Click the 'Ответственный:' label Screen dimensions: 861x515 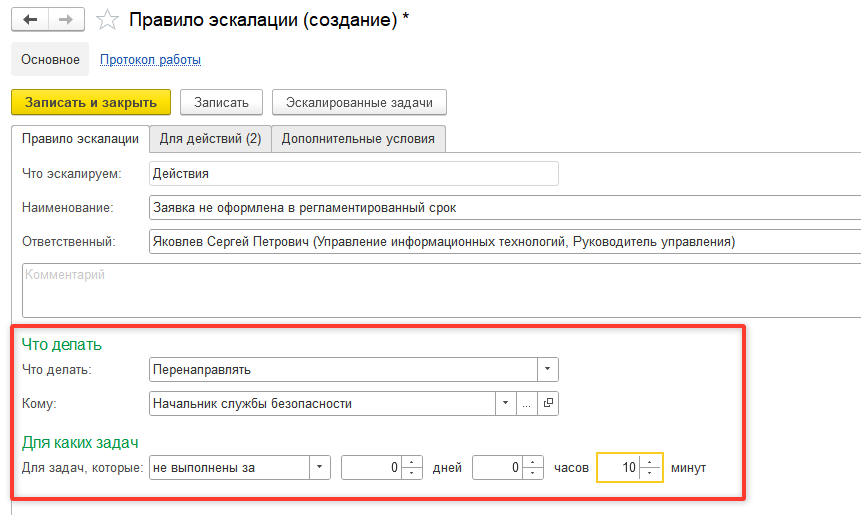point(69,242)
